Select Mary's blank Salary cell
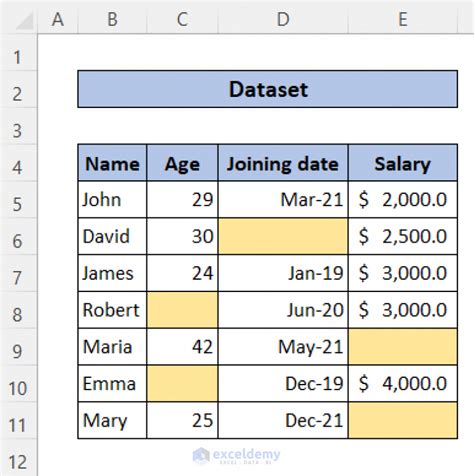The image size is (474, 476). click(x=403, y=420)
